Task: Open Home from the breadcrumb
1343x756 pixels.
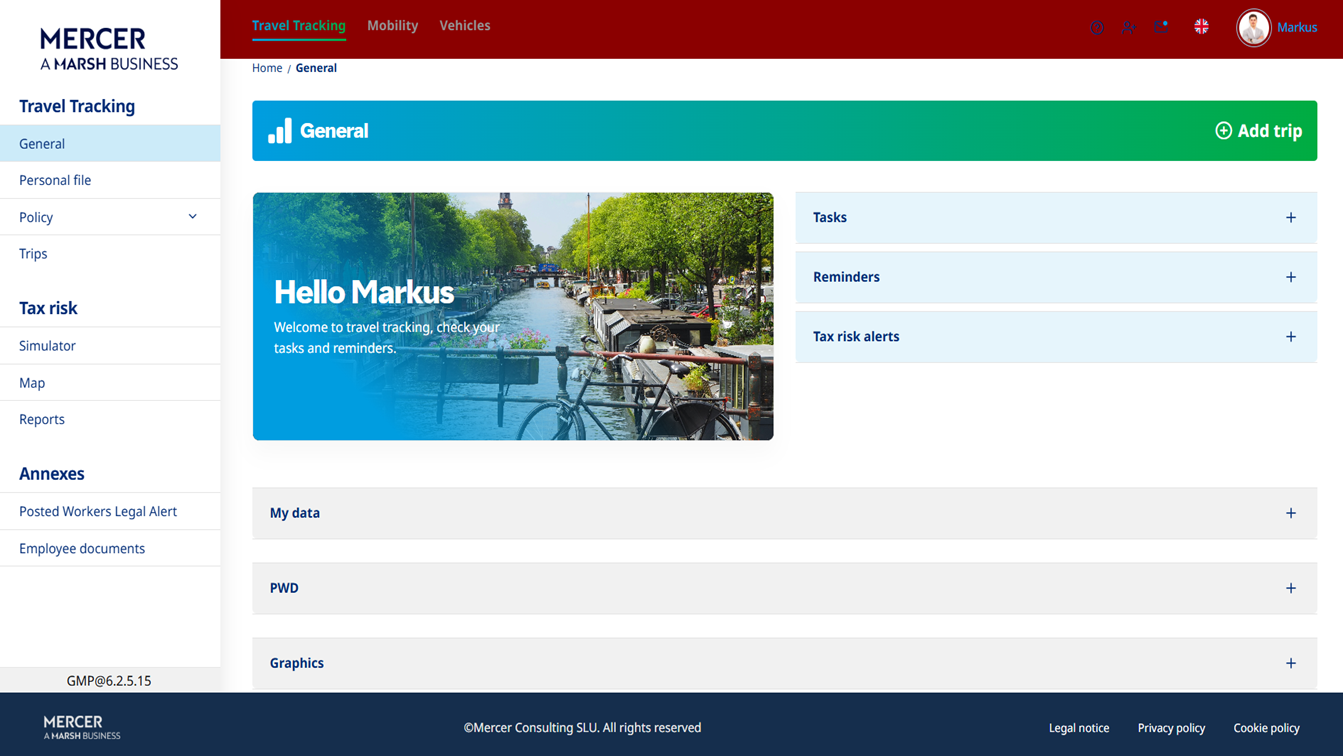Action: 267,67
